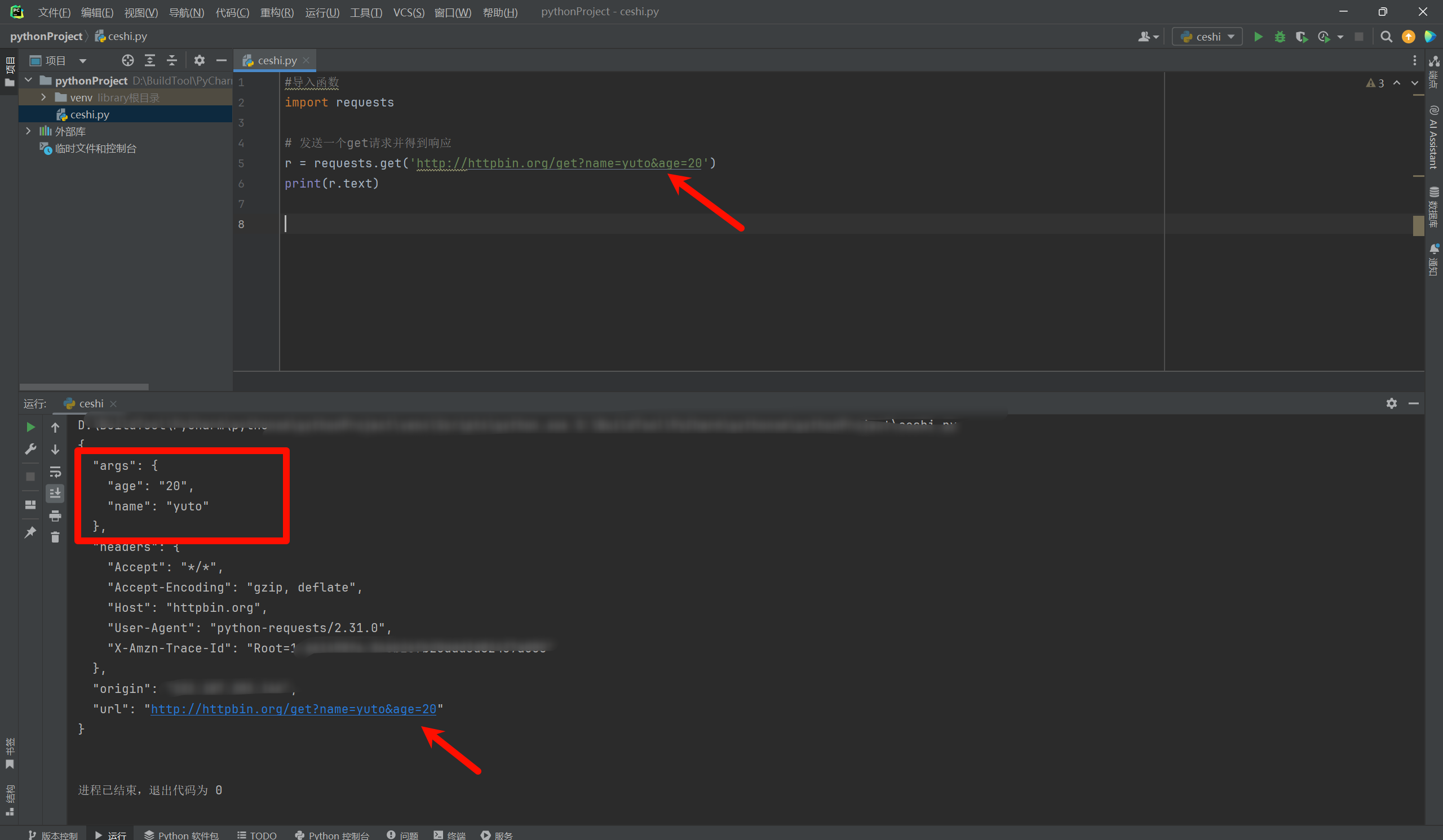1443x840 pixels.
Task: Click the warnings count indicator showing 3
Action: pyautogui.click(x=1375, y=83)
